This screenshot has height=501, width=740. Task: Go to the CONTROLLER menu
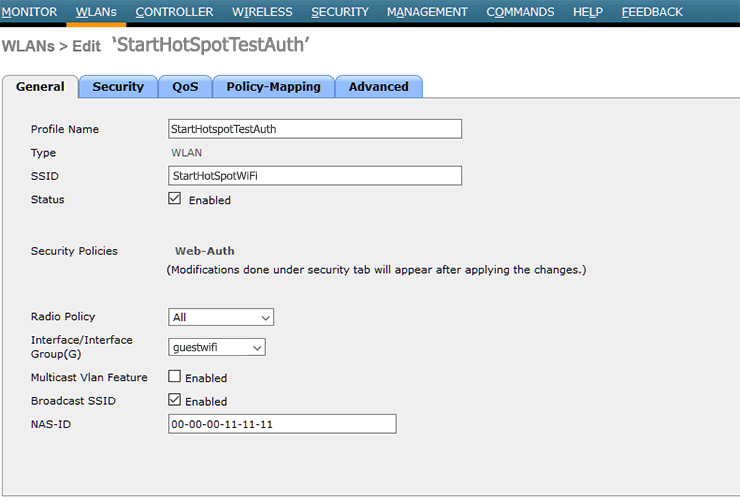pyautogui.click(x=174, y=12)
